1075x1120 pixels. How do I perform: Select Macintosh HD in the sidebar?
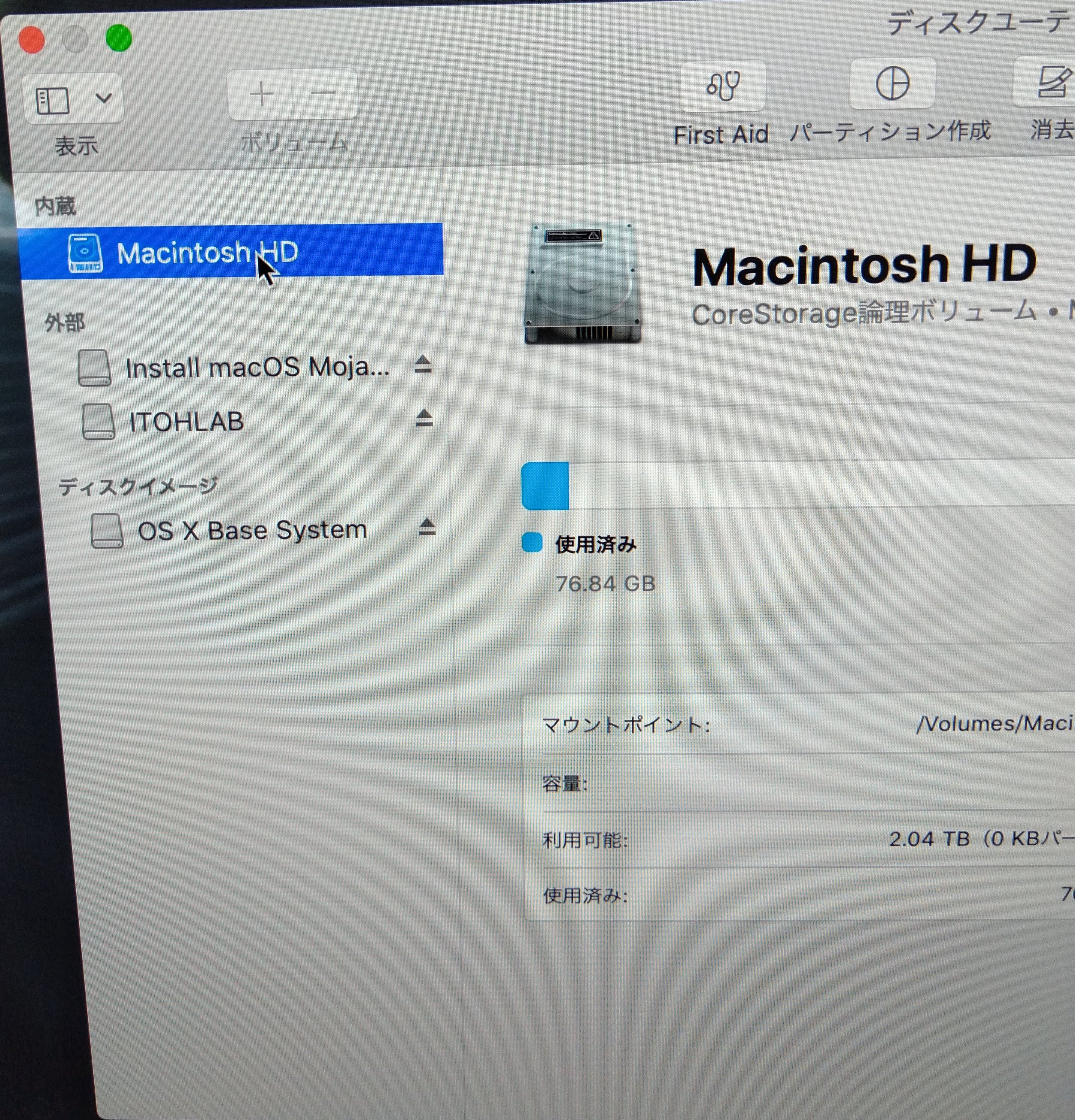[232, 251]
